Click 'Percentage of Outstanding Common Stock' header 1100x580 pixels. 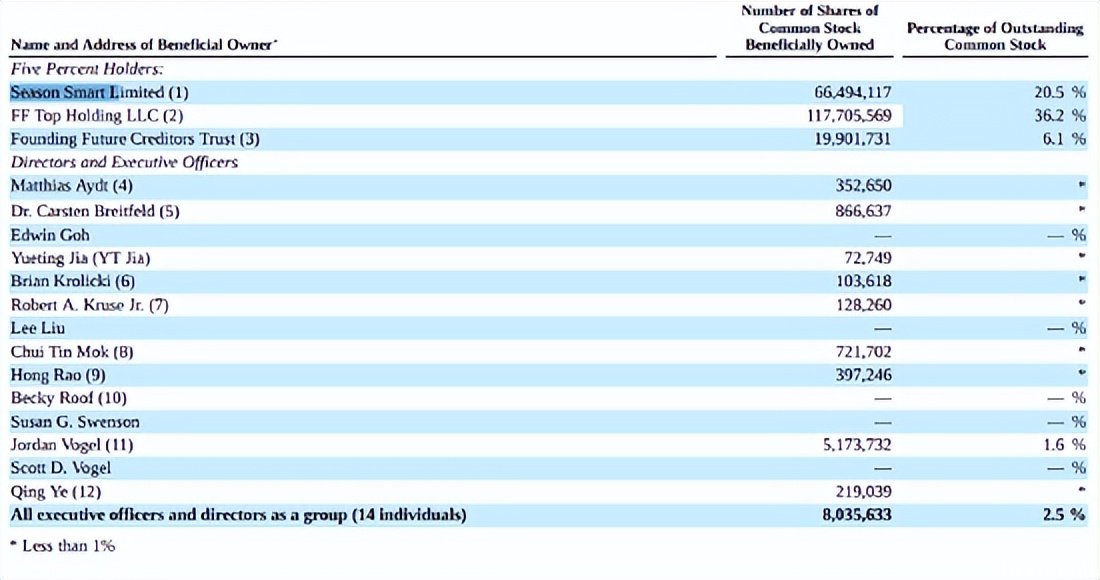pos(995,36)
